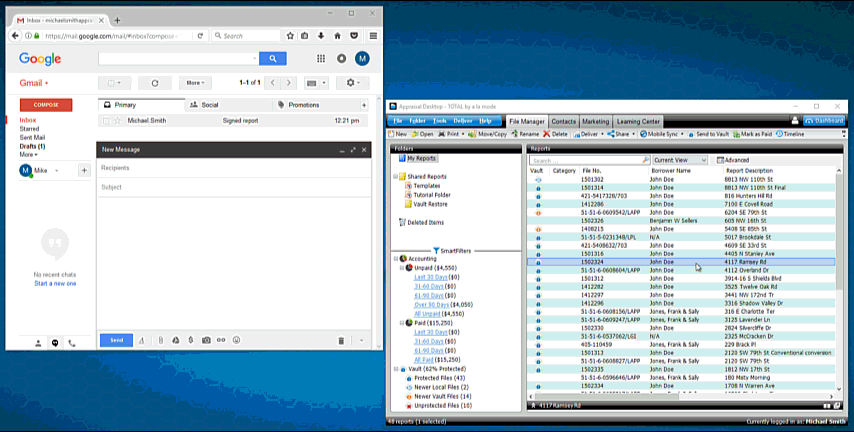Viewport: 854px width, 432px height.
Task: Click the Google apps grid icon
Action: point(321,58)
